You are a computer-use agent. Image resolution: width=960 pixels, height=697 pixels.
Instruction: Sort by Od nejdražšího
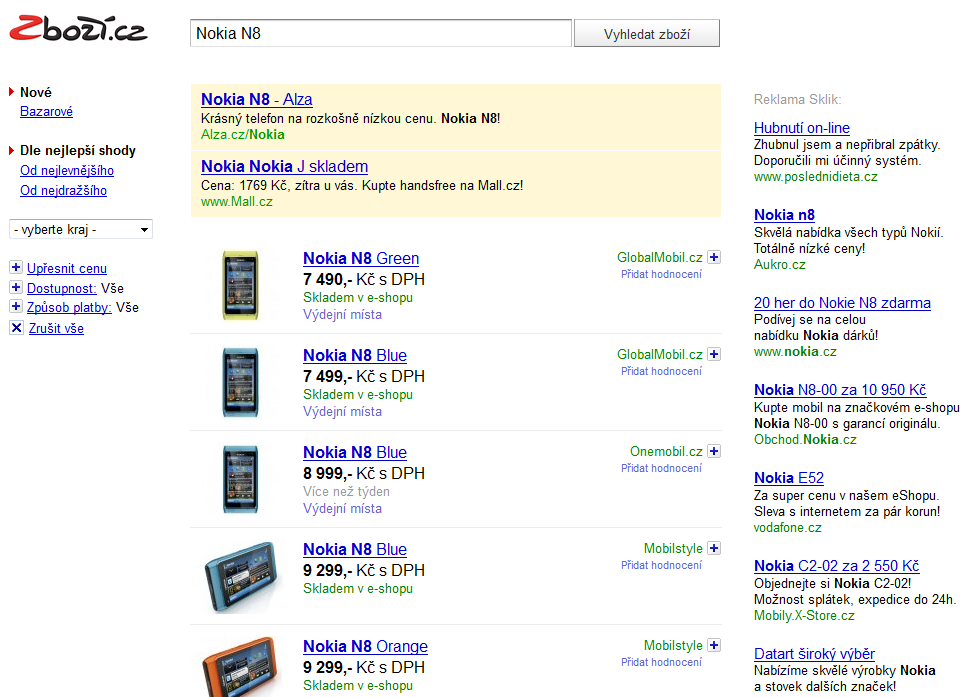tap(63, 190)
